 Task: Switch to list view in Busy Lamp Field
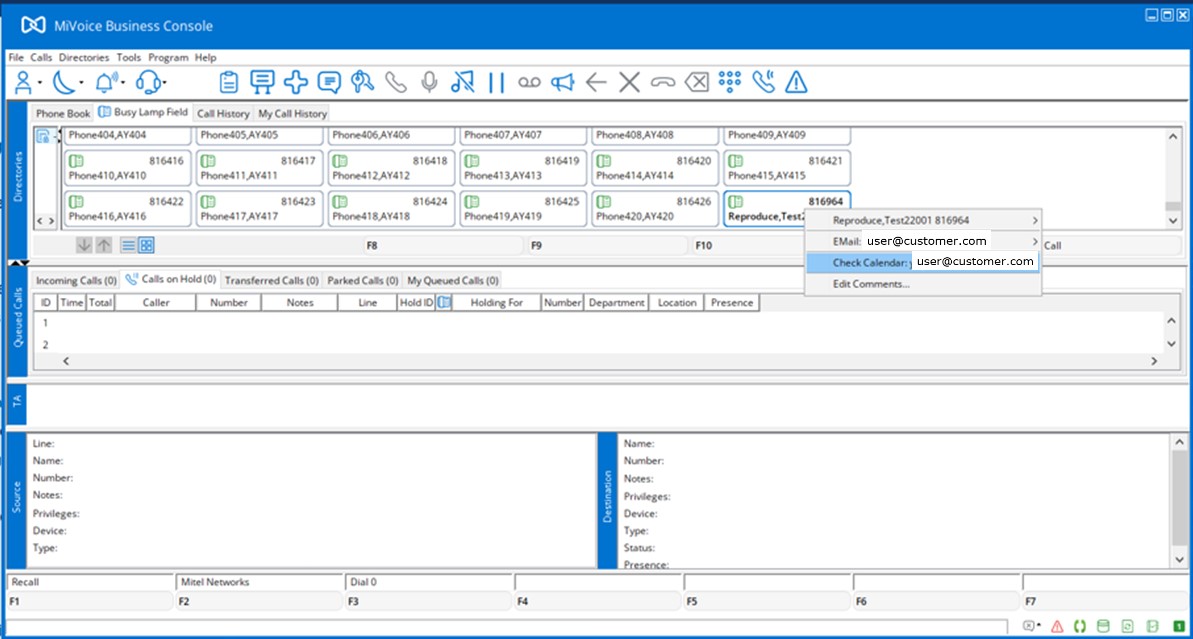point(128,245)
